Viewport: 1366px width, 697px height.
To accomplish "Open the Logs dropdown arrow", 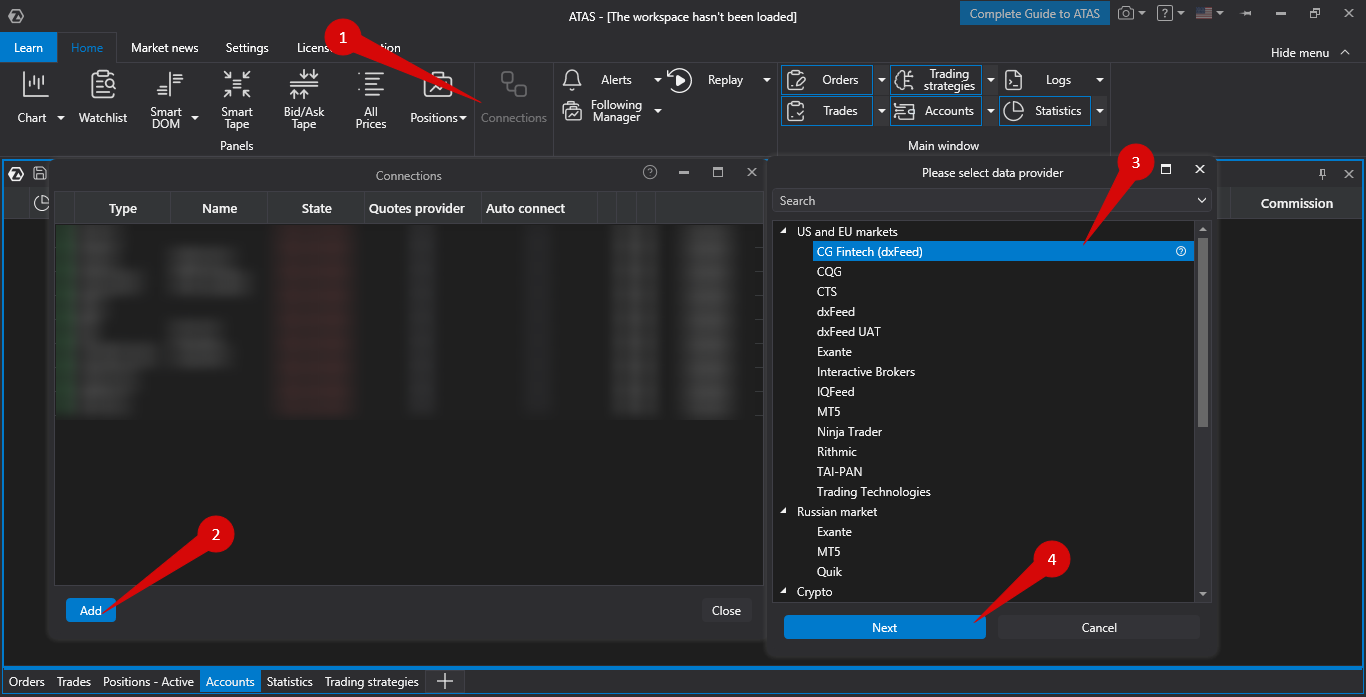I will pos(1100,80).
